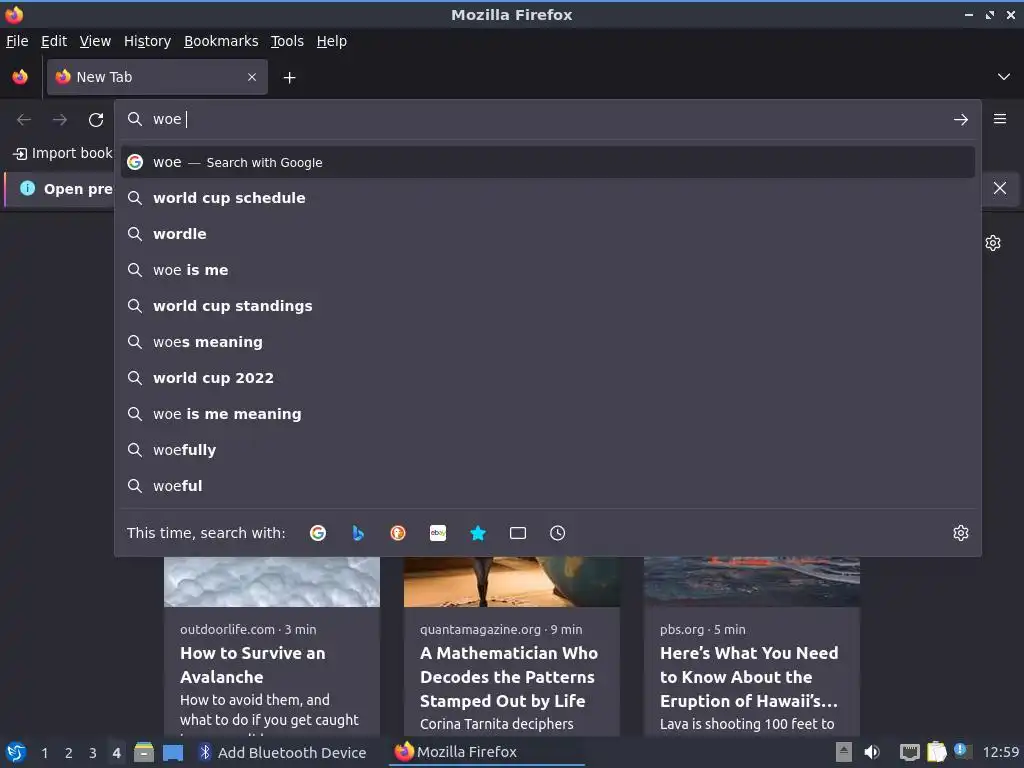Open the View menu
This screenshot has width=1024, height=768.
pos(95,41)
